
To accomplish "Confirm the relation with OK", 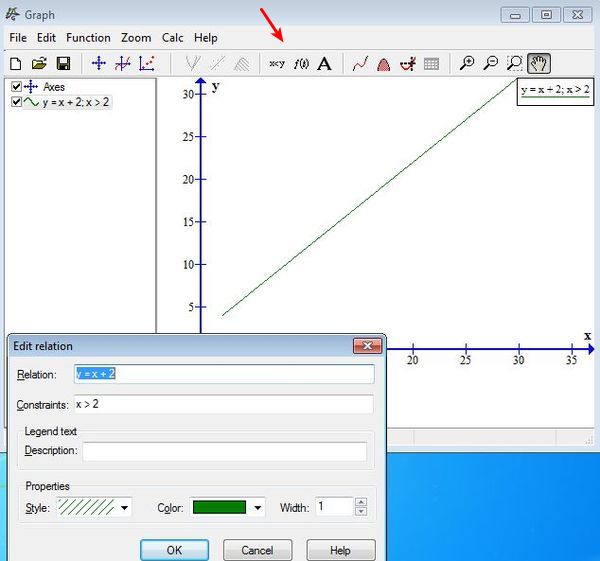I will click(x=174, y=550).
